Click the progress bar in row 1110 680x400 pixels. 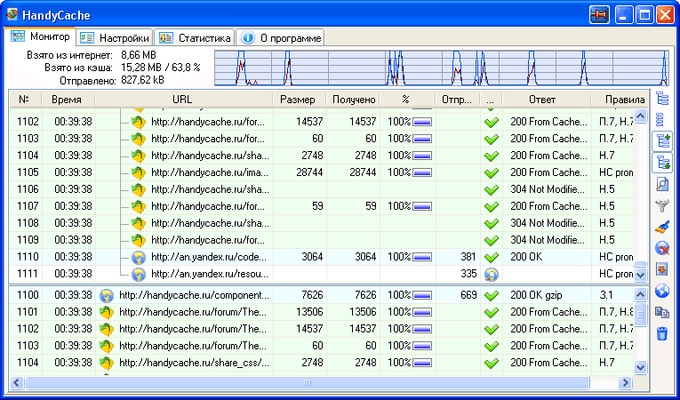coord(422,257)
